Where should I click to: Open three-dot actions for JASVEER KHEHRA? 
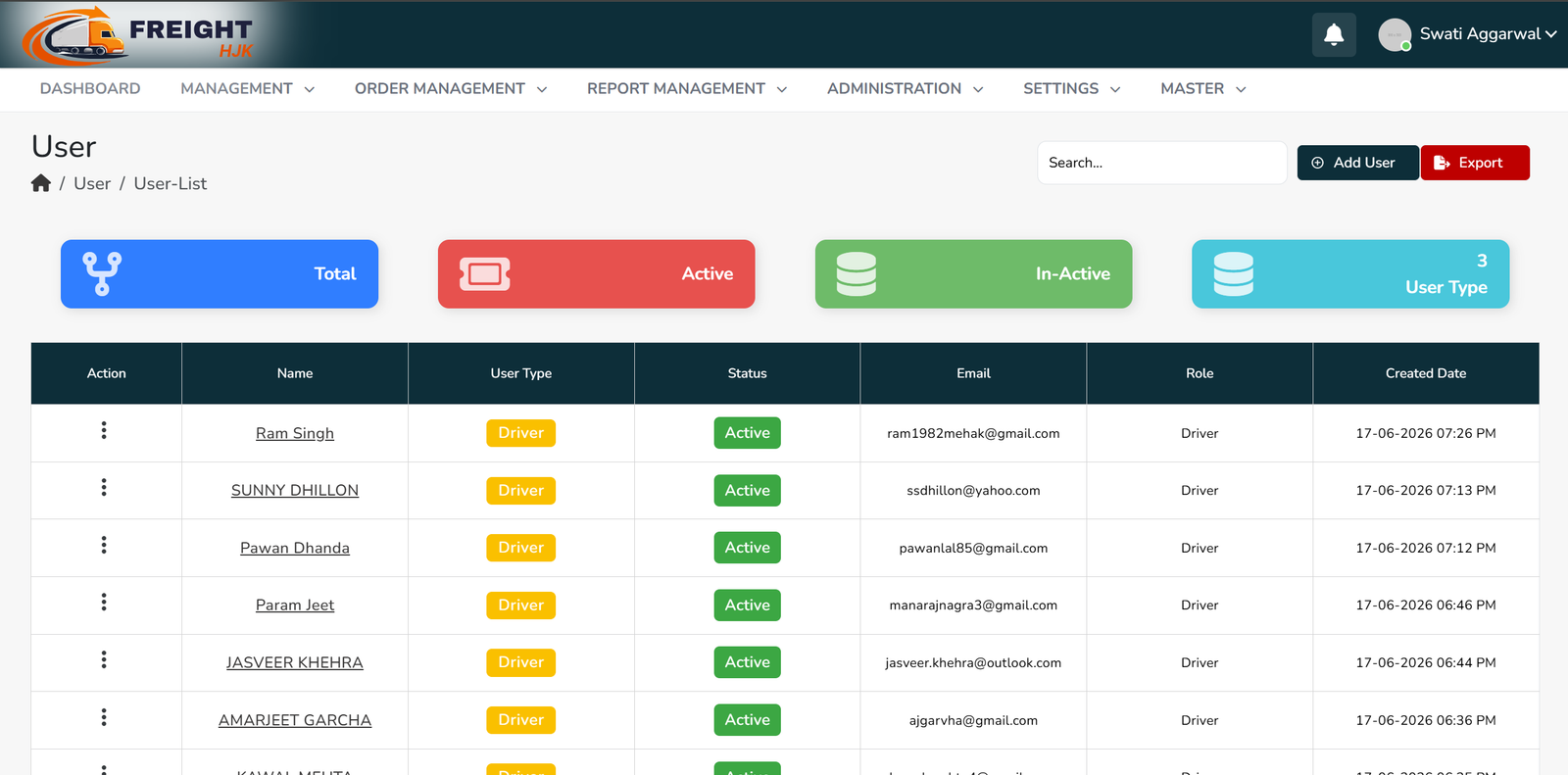(104, 659)
